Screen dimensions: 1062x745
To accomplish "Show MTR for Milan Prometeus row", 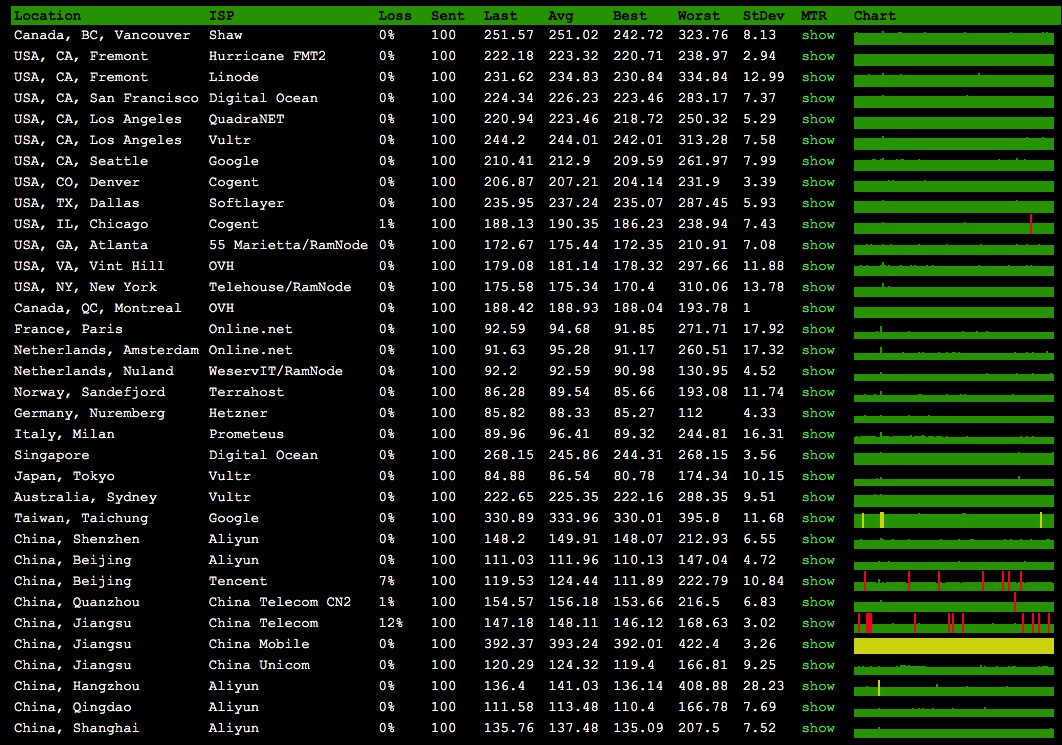I will click(818, 434).
